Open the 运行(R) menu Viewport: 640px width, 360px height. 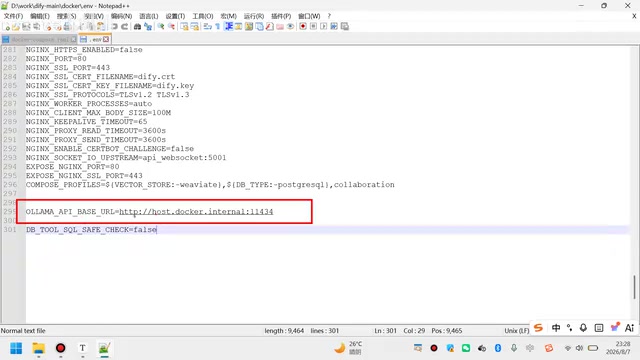point(253,16)
